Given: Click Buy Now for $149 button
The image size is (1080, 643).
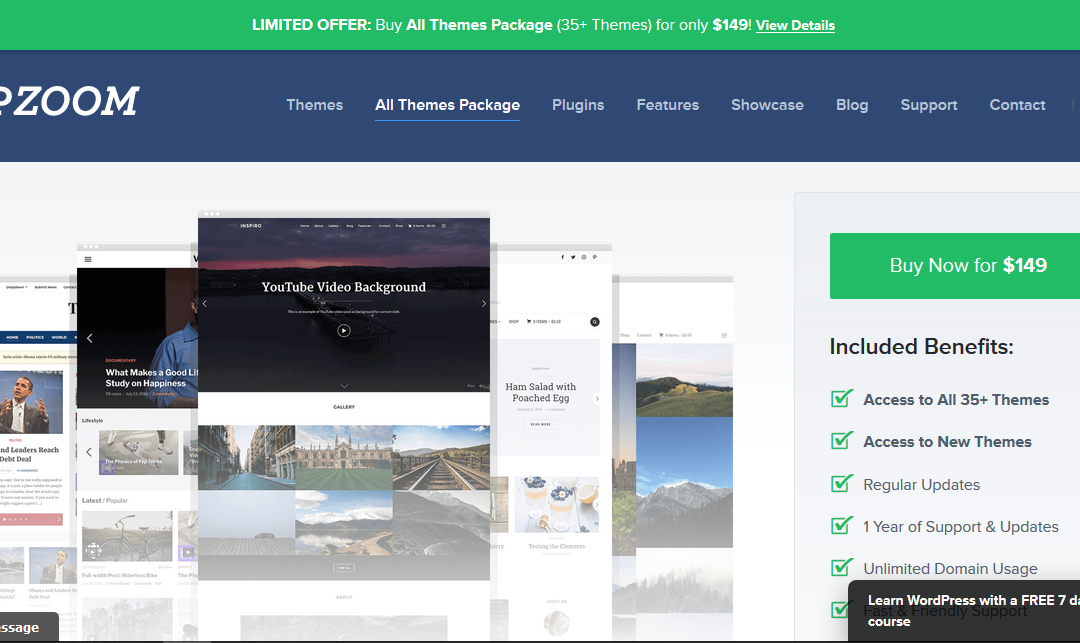Looking at the screenshot, I should [x=955, y=266].
